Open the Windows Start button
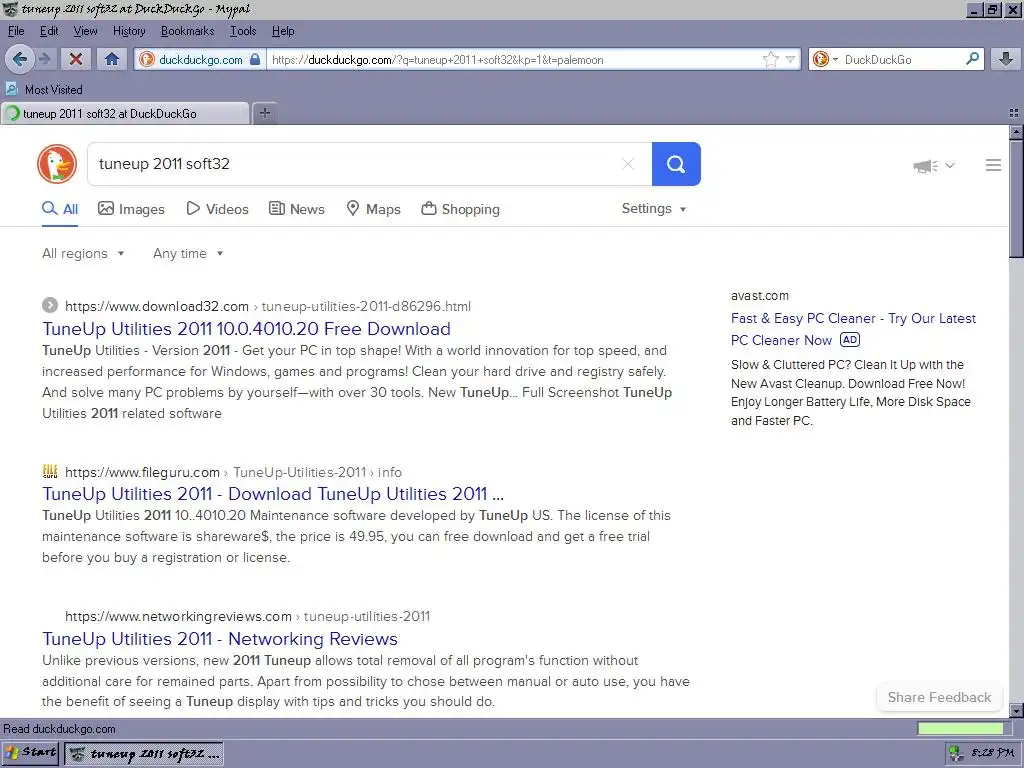Screen dimensions: 1024x768 (30, 753)
